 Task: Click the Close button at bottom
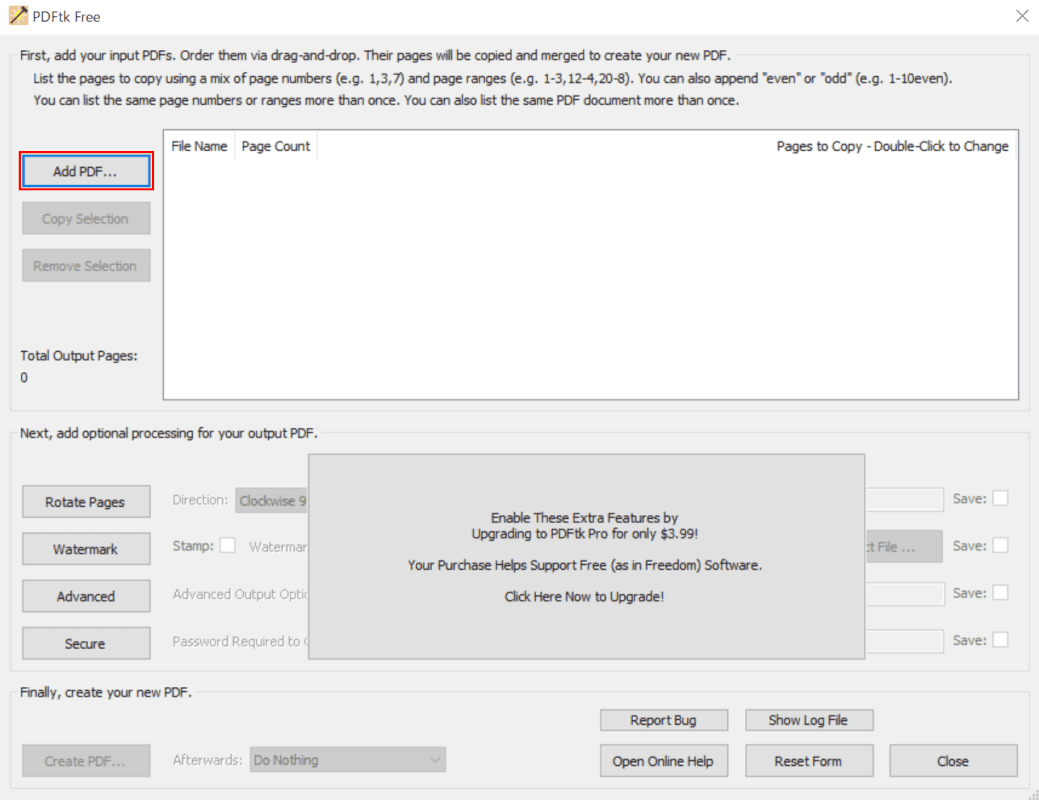[954, 761]
